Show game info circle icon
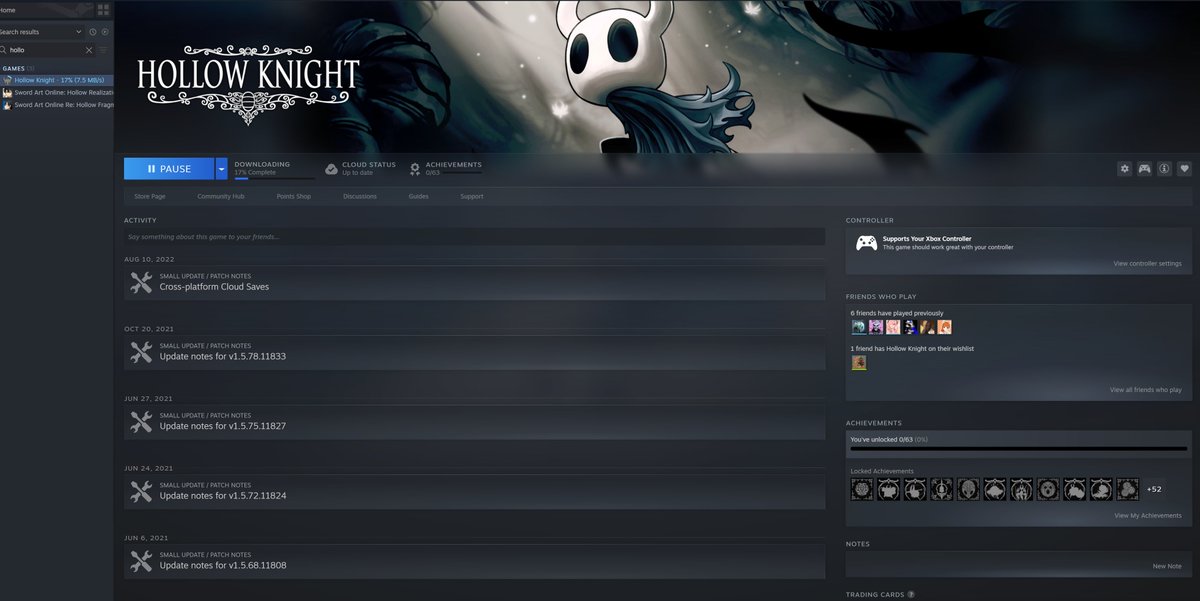Viewport: 1200px width, 601px height. tap(1165, 169)
